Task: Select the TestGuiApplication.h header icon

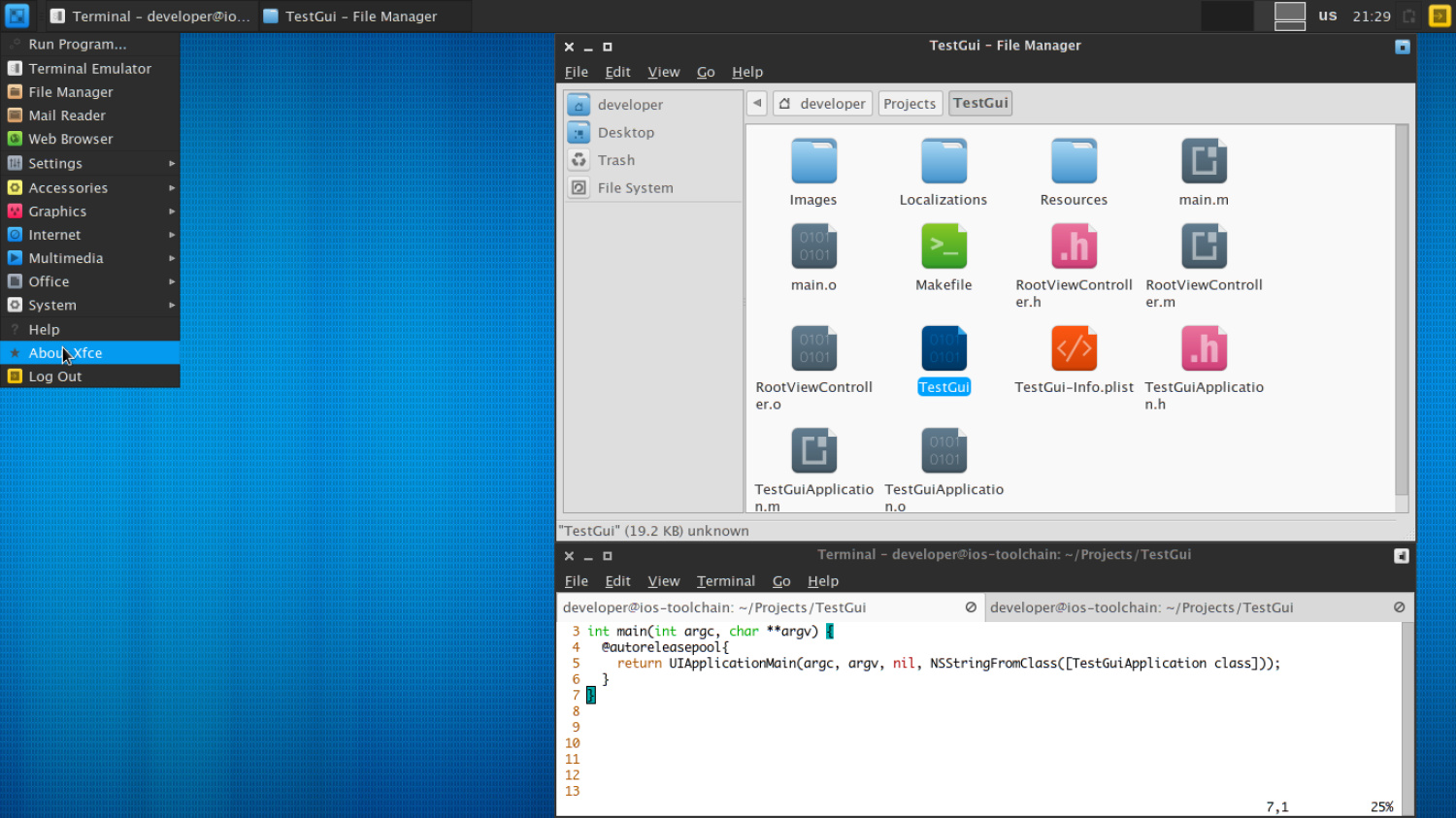Action: (1204, 348)
